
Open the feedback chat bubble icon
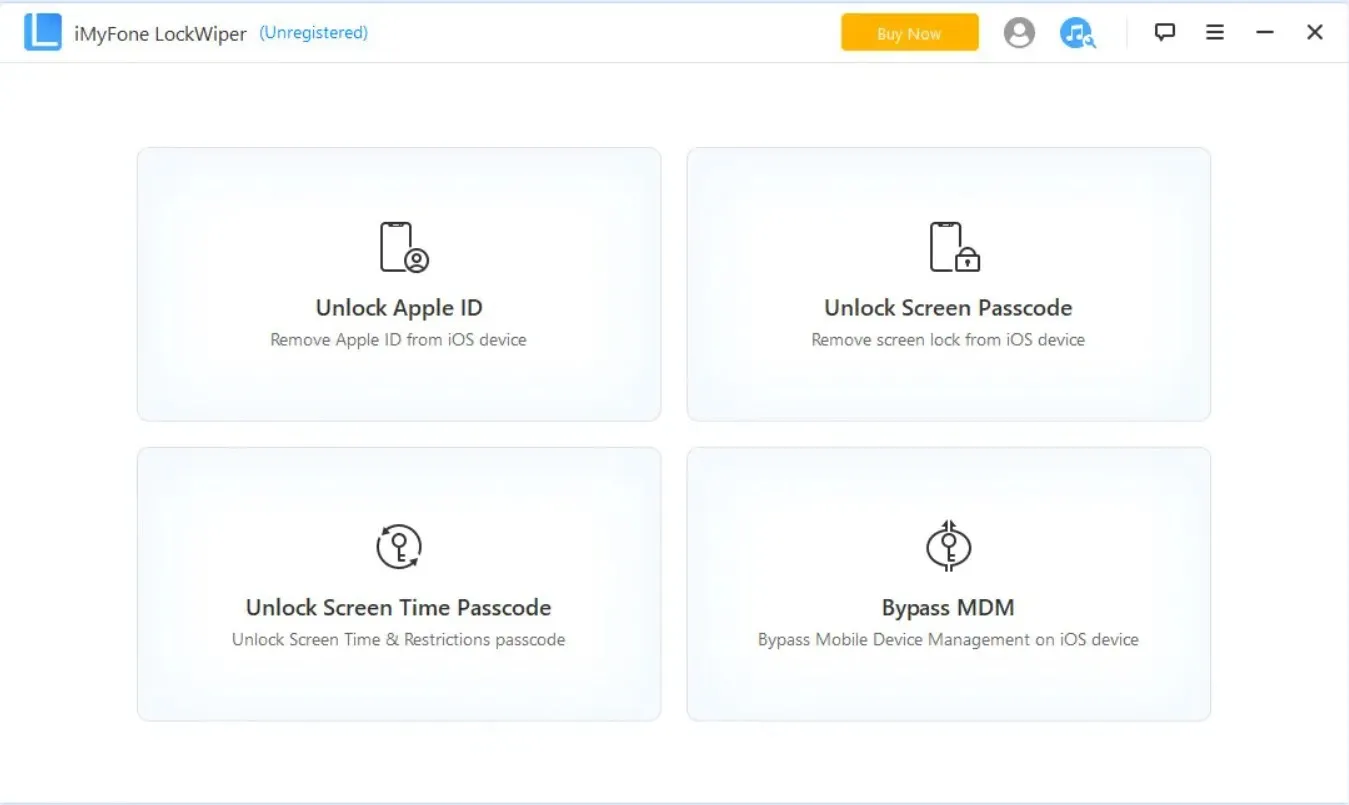coord(1165,32)
